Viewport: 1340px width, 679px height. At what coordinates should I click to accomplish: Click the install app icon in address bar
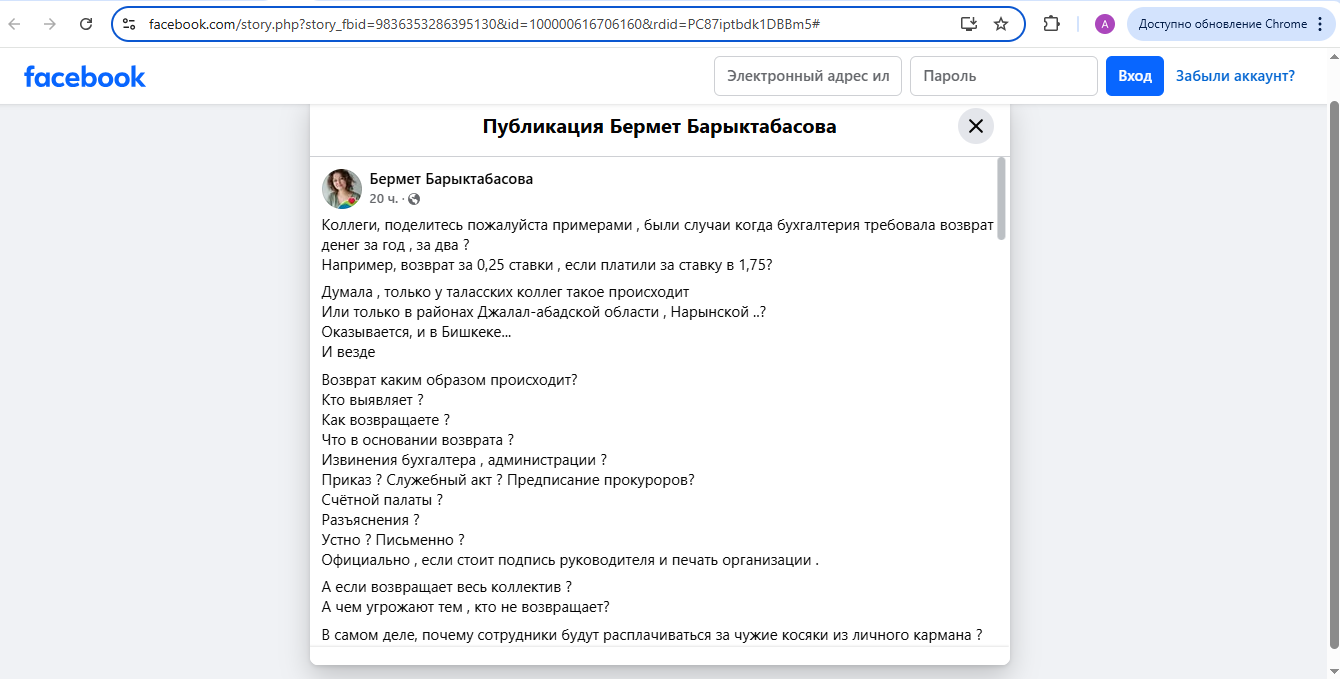pyautogui.click(x=968, y=24)
